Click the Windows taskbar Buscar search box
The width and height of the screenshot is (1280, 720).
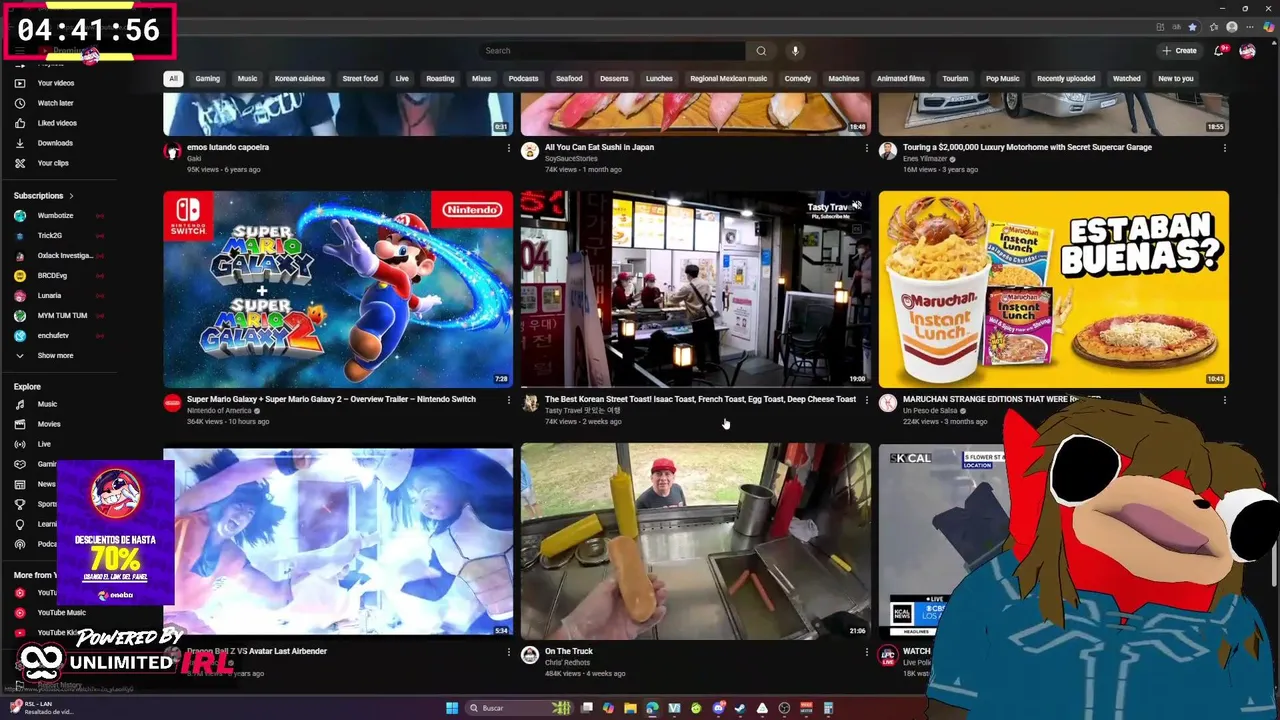point(518,708)
